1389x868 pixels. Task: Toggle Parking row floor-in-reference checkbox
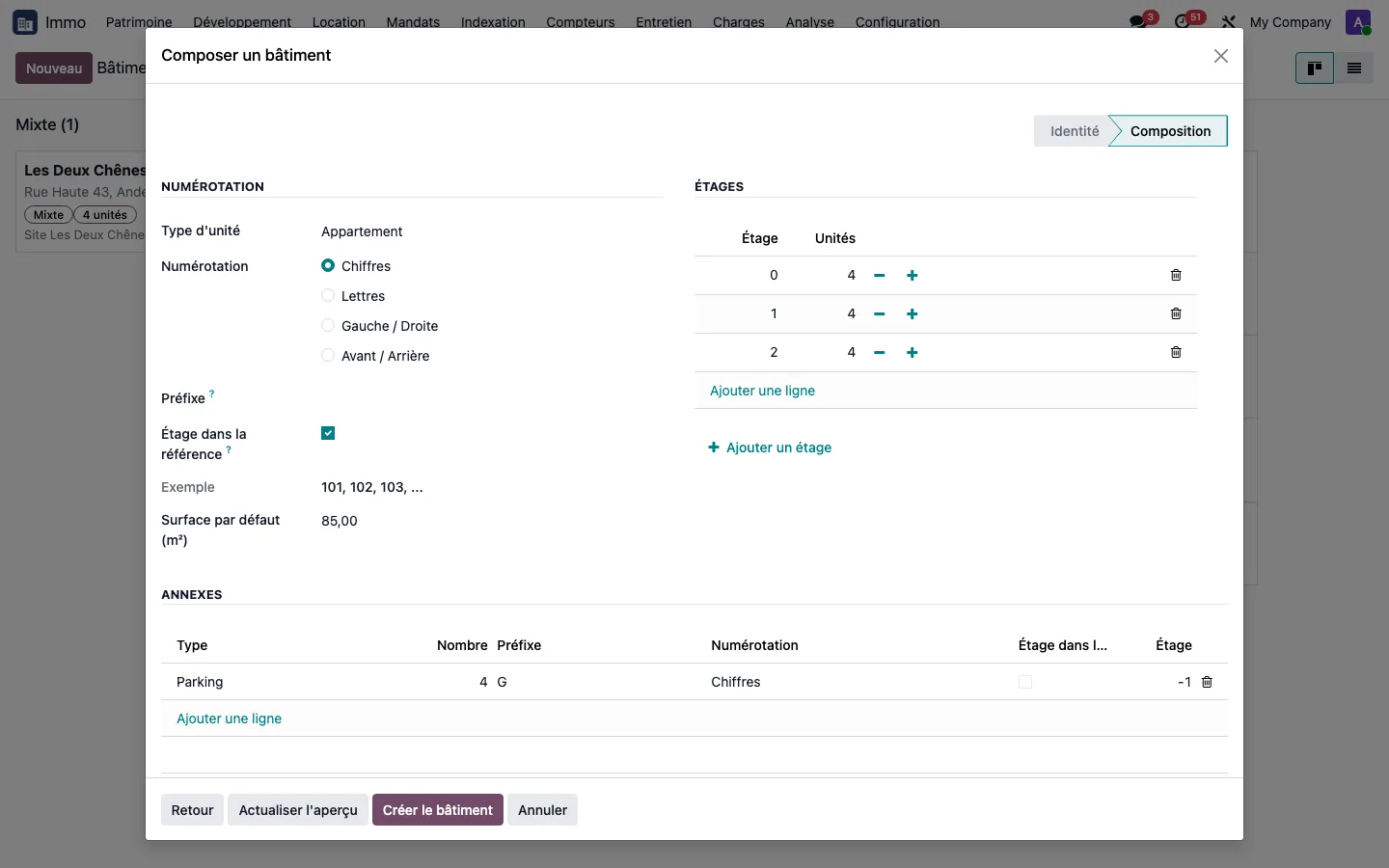point(1025,682)
